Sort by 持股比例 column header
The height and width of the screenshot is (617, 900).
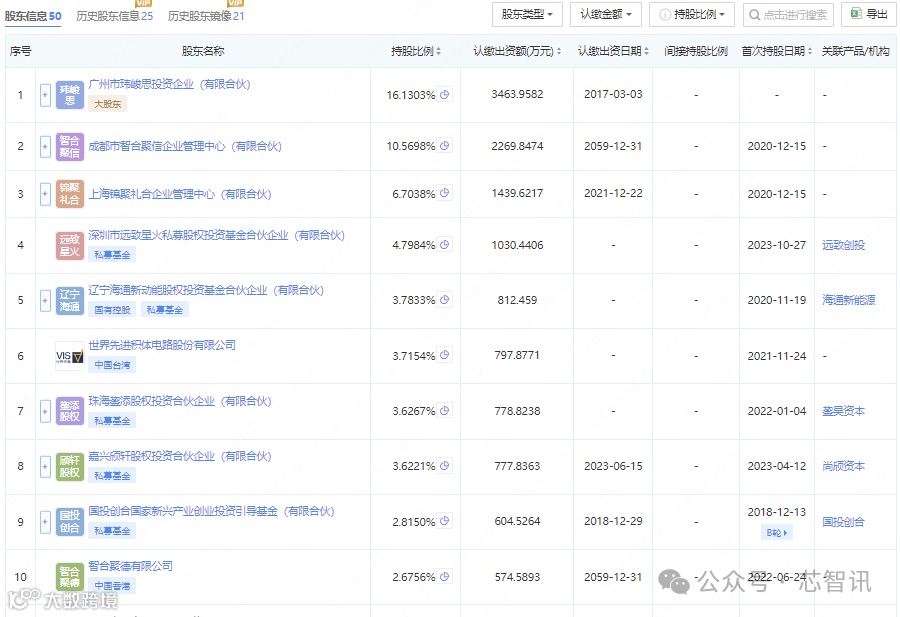click(x=416, y=51)
